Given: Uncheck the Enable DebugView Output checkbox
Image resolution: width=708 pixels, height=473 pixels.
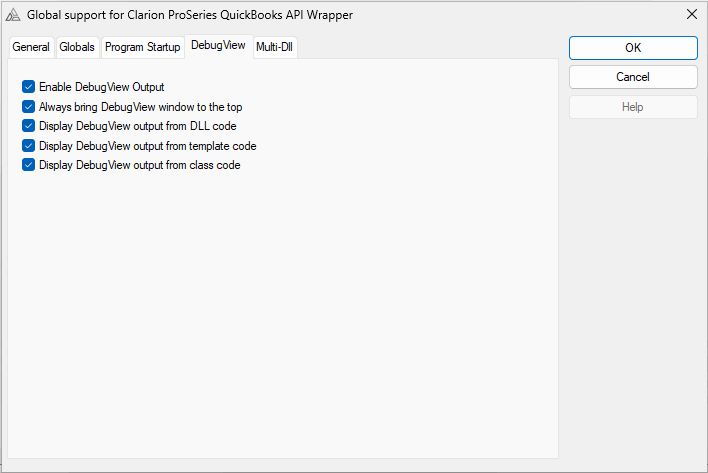Looking at the screenshot, I should [28, 87].
